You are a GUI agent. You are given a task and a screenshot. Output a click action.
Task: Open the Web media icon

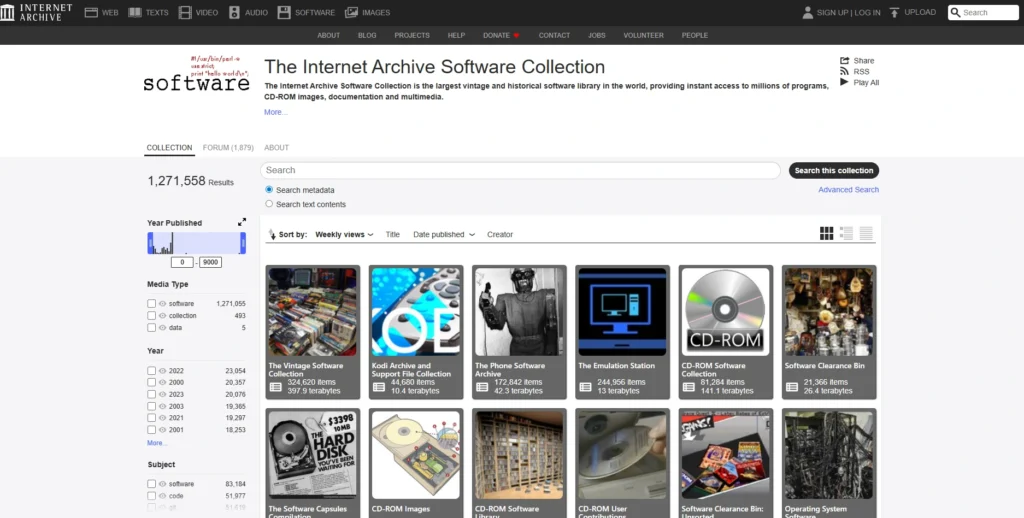pos(91,12)
